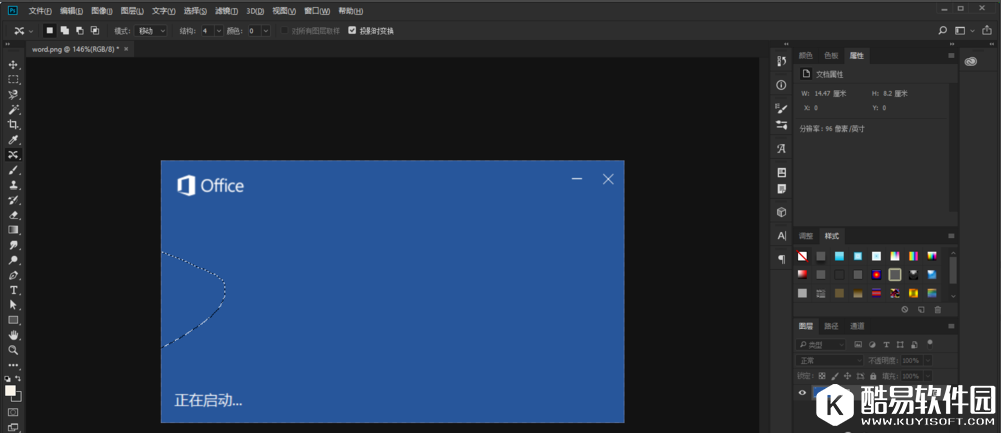This screenshot has height=433, width=1001.
Task: Select the Zoom tool in the toolbar
Action: coord(13,350)
